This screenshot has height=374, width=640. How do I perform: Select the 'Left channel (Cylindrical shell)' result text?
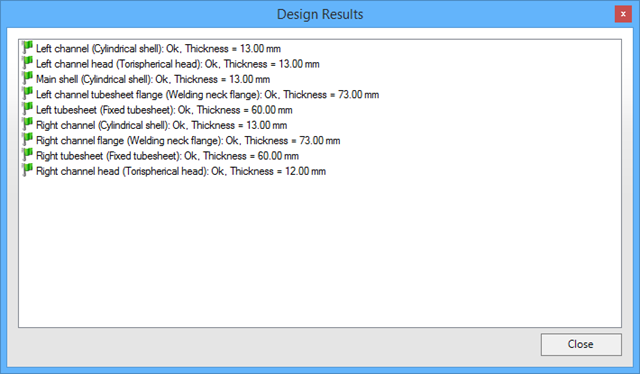158,49
